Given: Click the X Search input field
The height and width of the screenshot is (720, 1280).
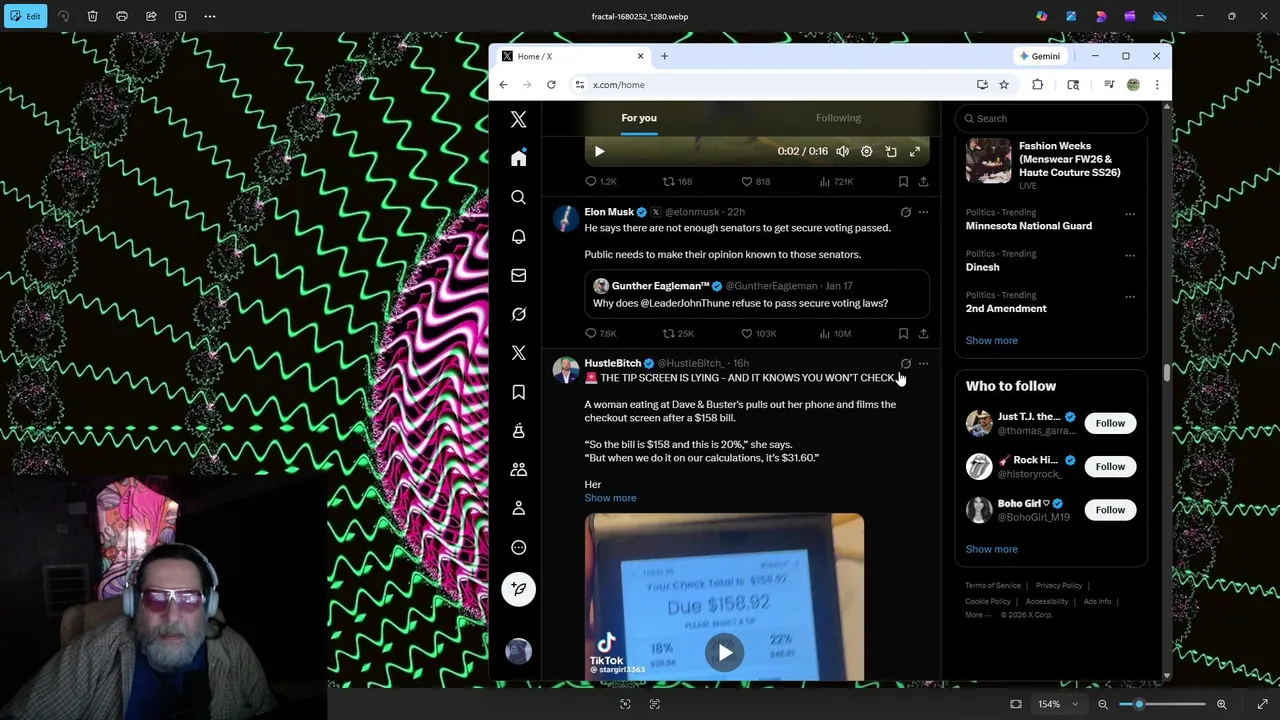Looking at the screenshot, I should click(x=1050, y=118).
